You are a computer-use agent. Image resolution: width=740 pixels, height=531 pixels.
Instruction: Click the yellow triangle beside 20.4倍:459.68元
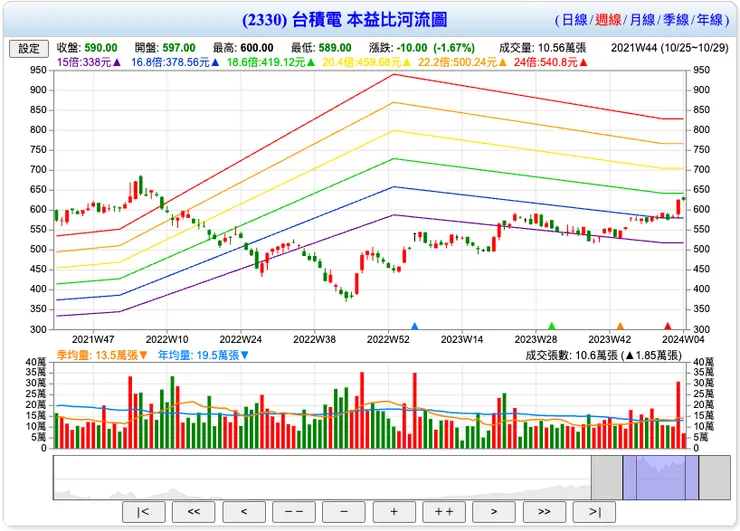pyautogui.click(x=407, y=63)
